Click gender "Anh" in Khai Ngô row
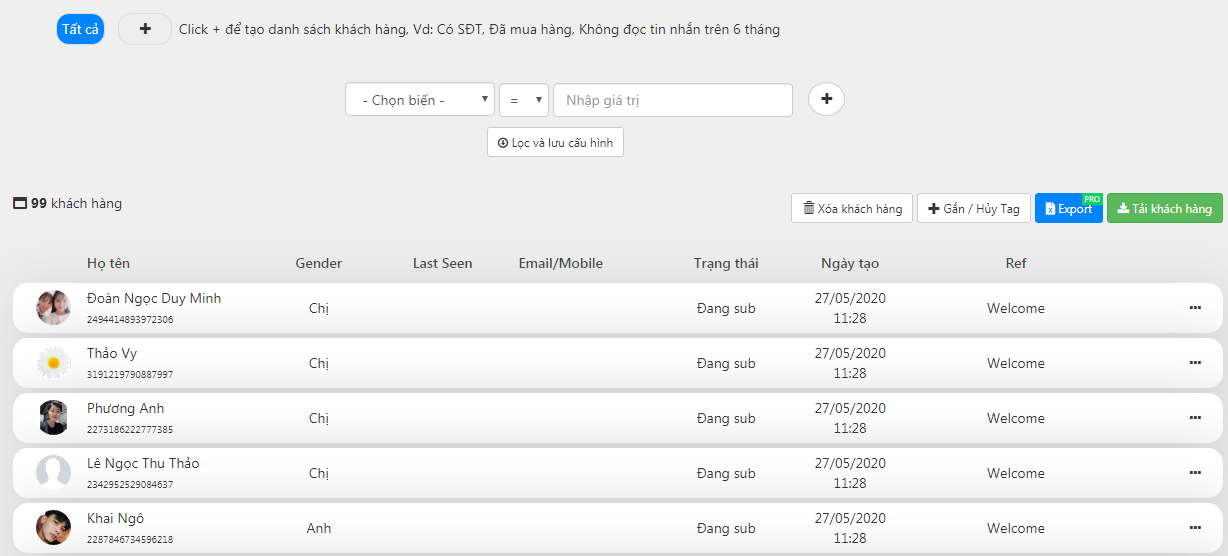1228x556 pixels. click(x=319, y=528)
